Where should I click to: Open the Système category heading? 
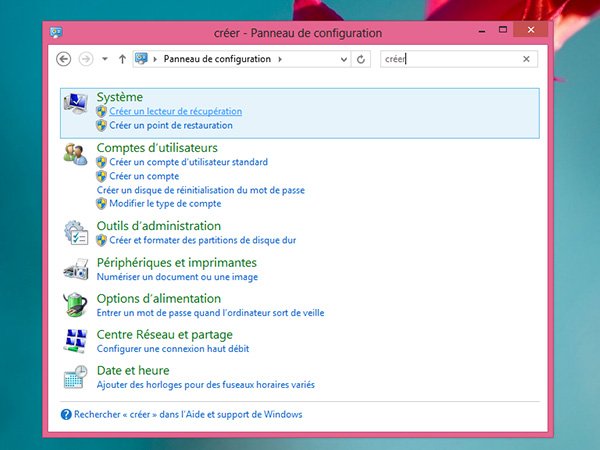pyautogui.click(x=120, y=97)
